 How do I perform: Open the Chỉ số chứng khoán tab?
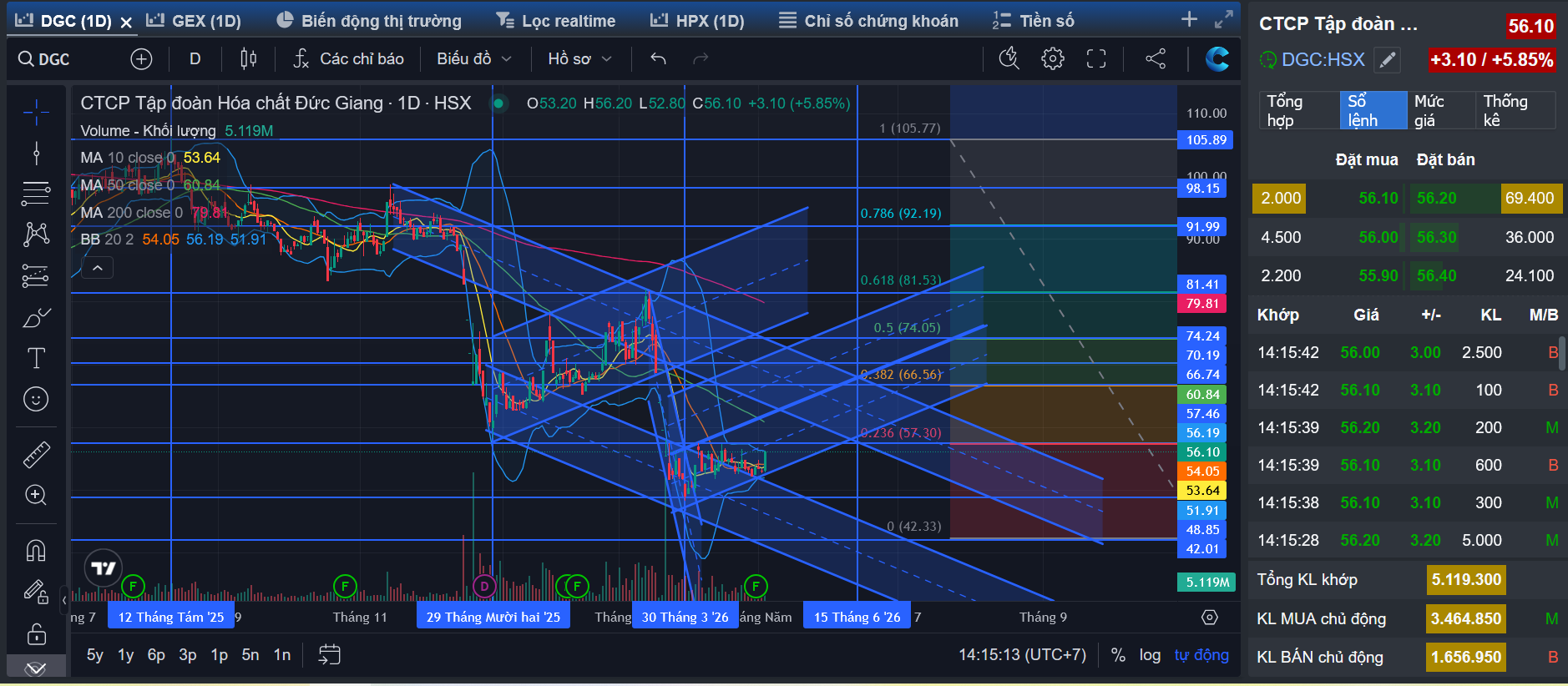[868, 21]
